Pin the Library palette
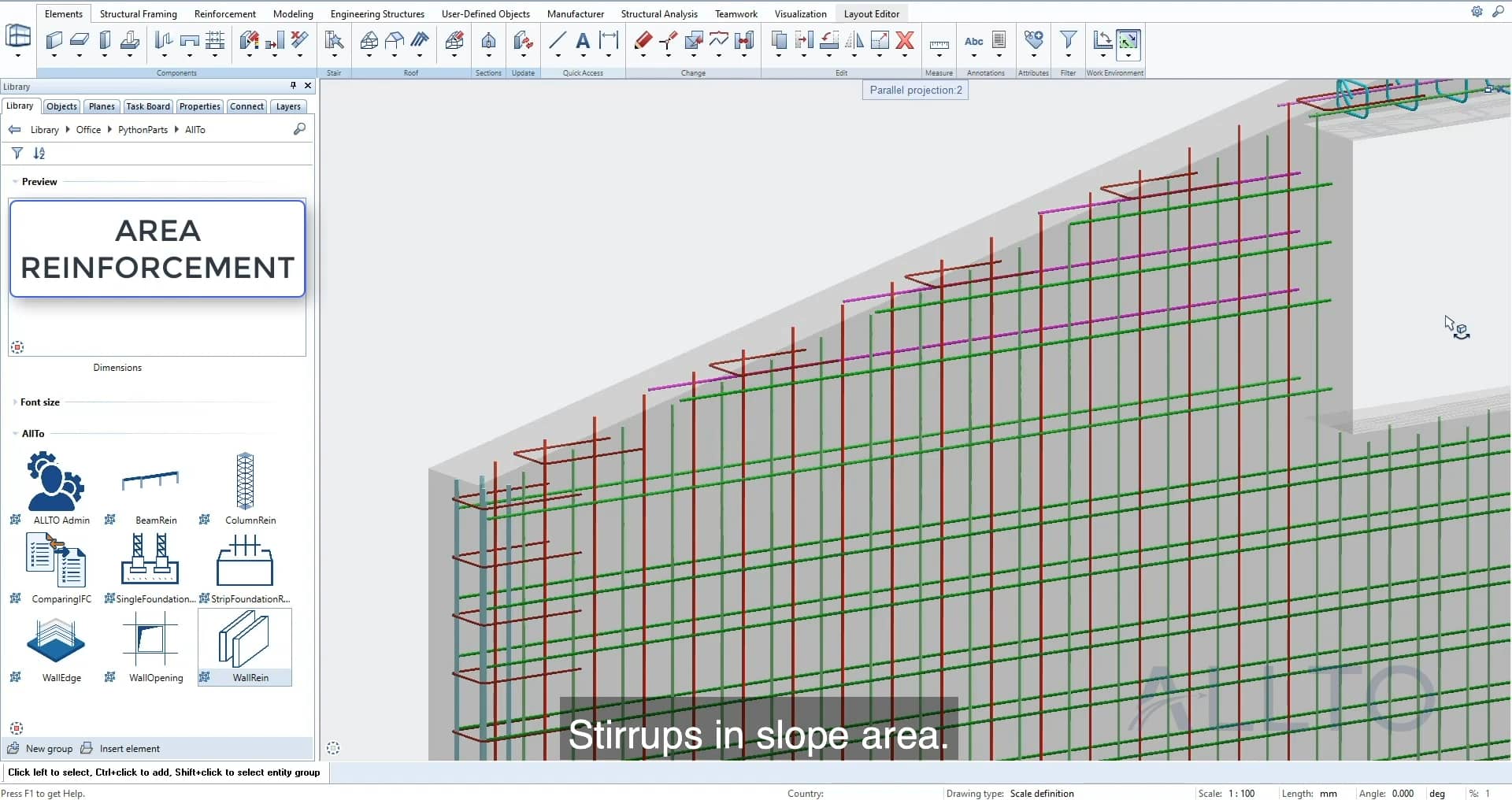1512x800 pixels. [292, 86]
